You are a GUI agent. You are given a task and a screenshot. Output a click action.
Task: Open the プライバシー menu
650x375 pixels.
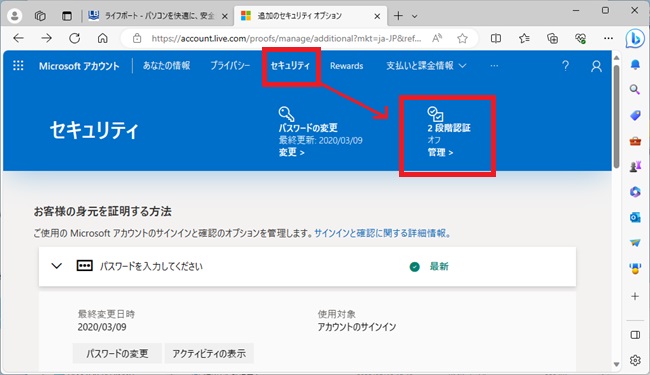pyautogui.click(x=230, y=65)
